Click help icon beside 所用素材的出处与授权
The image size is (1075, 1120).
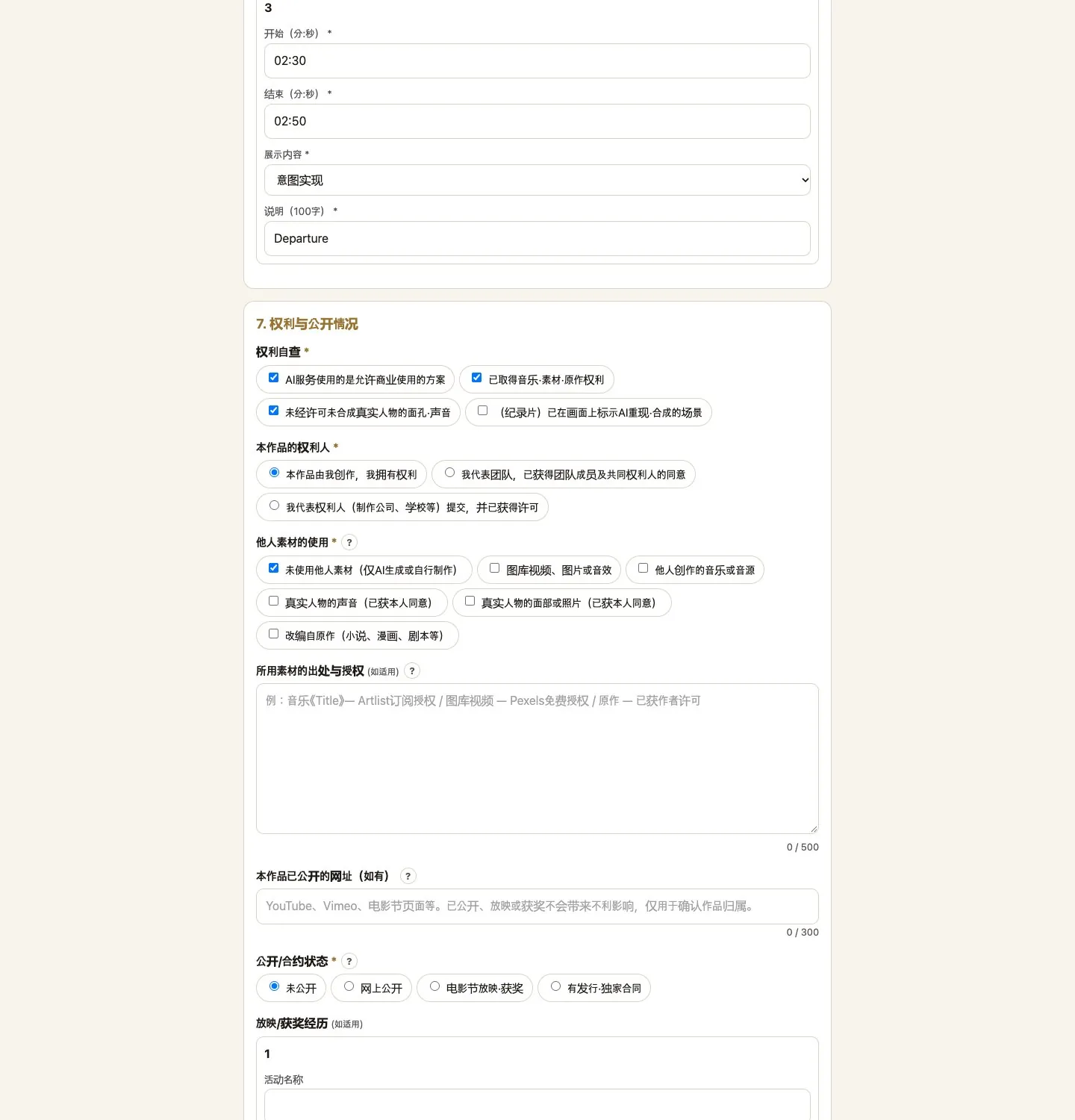[412, 671]
